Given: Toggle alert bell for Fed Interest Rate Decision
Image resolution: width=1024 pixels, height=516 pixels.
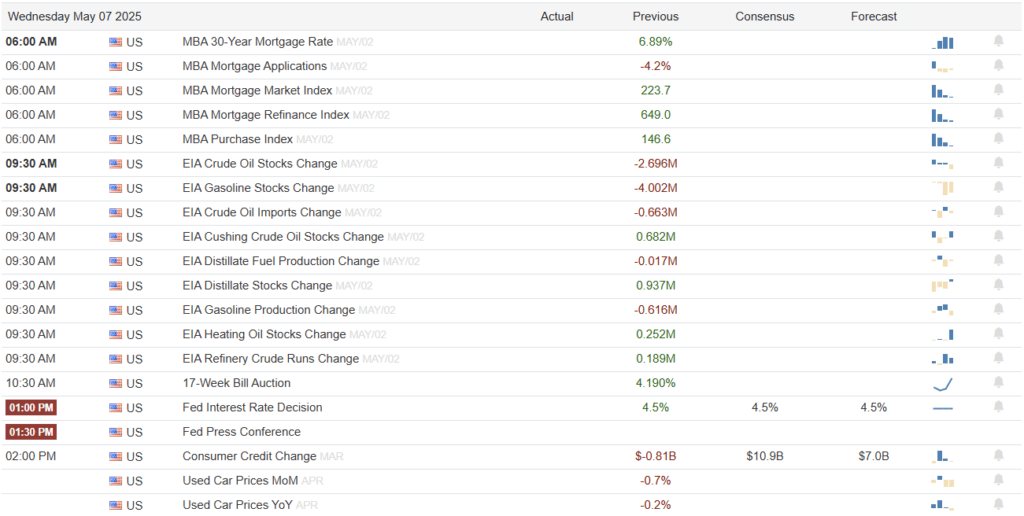Looking at the screenshot, I should coord(998,407).
